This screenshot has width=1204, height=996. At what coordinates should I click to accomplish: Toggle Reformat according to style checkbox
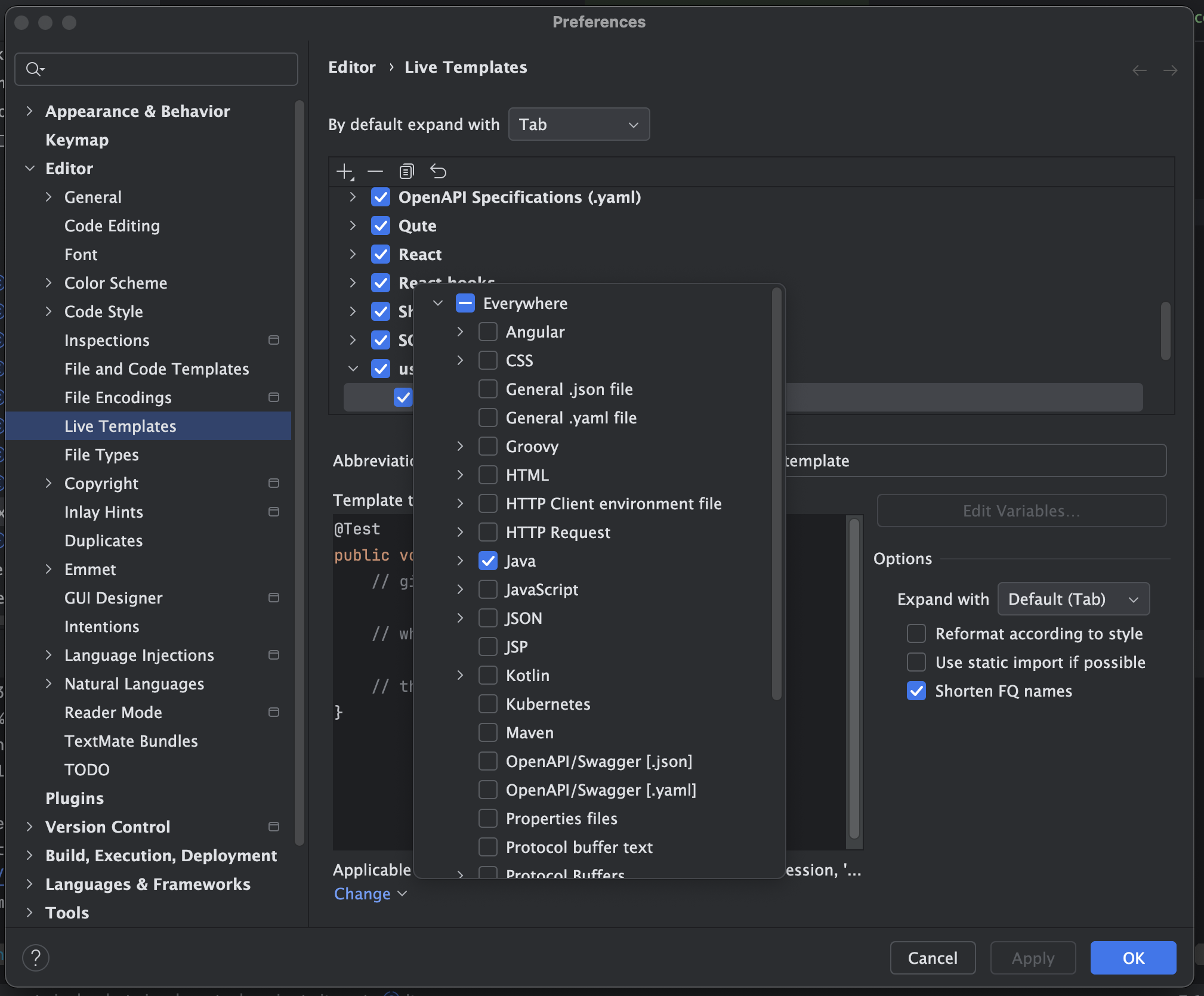916,633
